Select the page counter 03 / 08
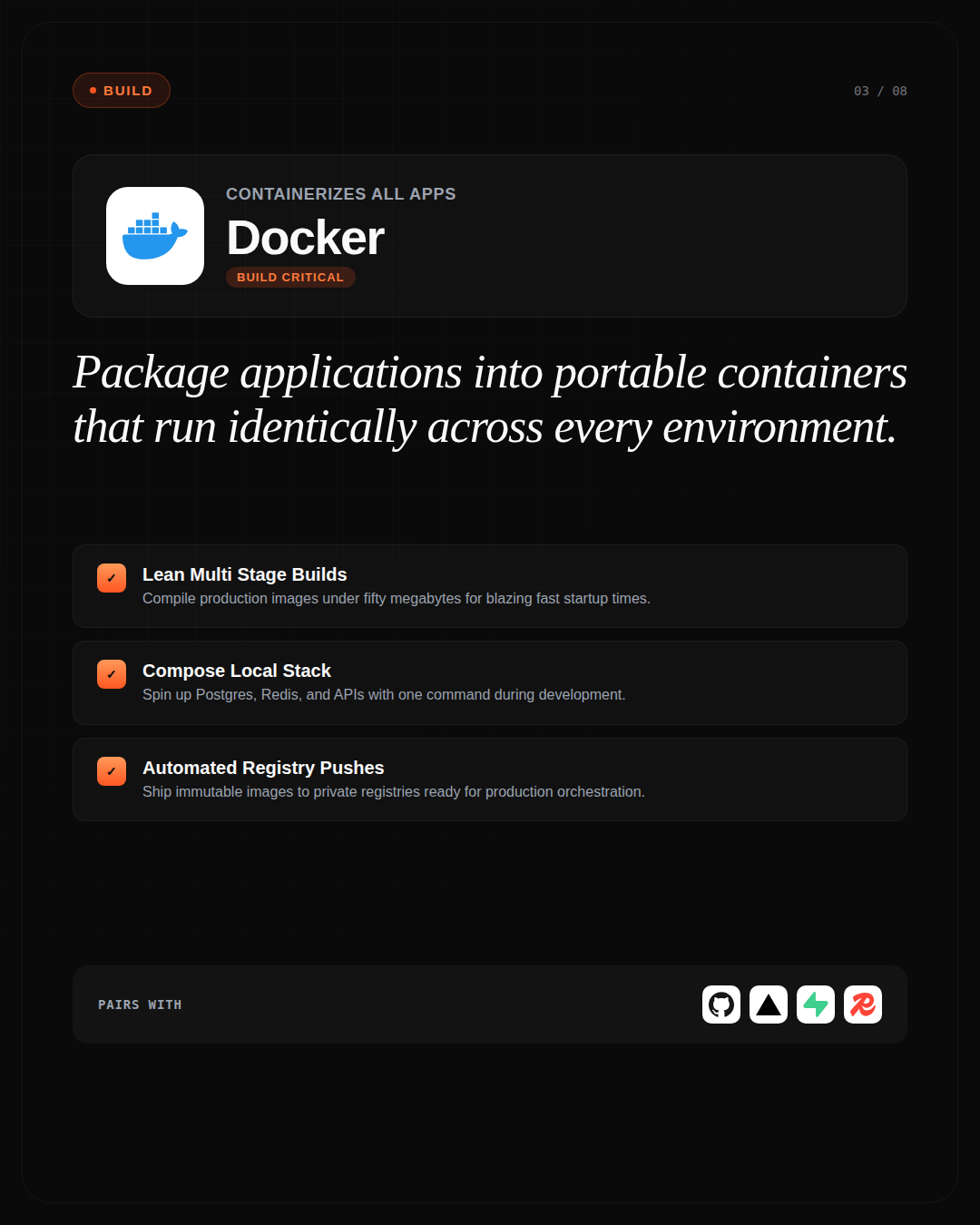980x1225 pixels. coord(880,91)
